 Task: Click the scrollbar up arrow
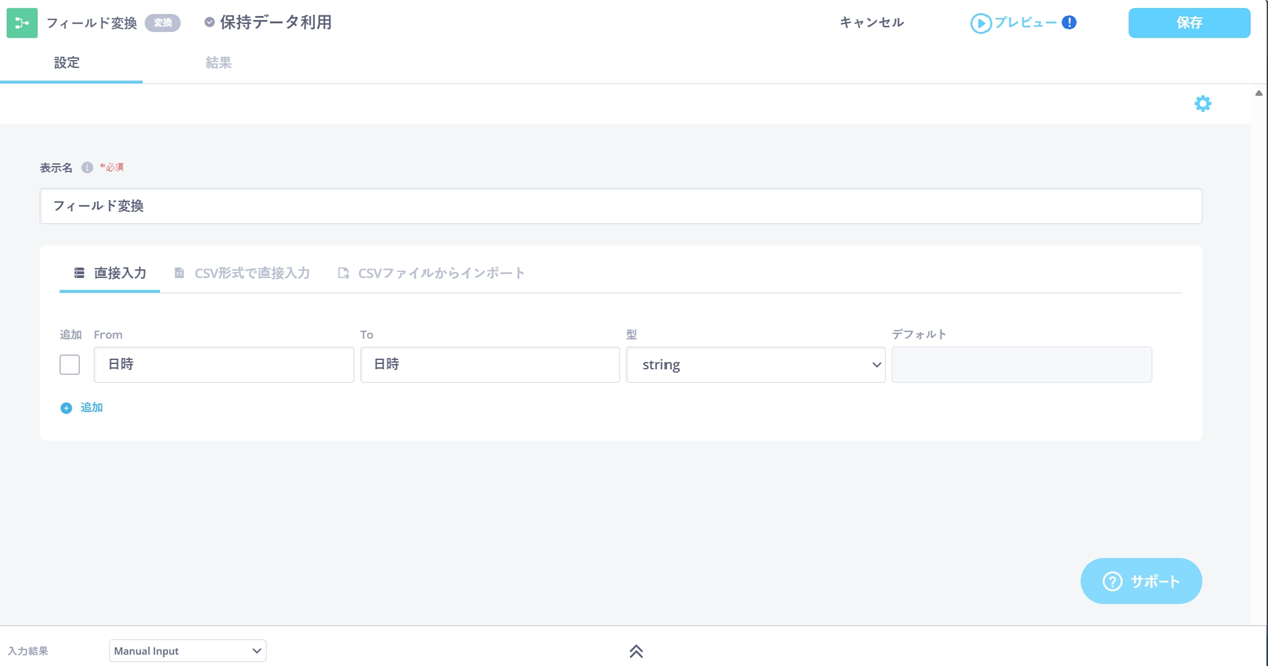coord(1259,93)
